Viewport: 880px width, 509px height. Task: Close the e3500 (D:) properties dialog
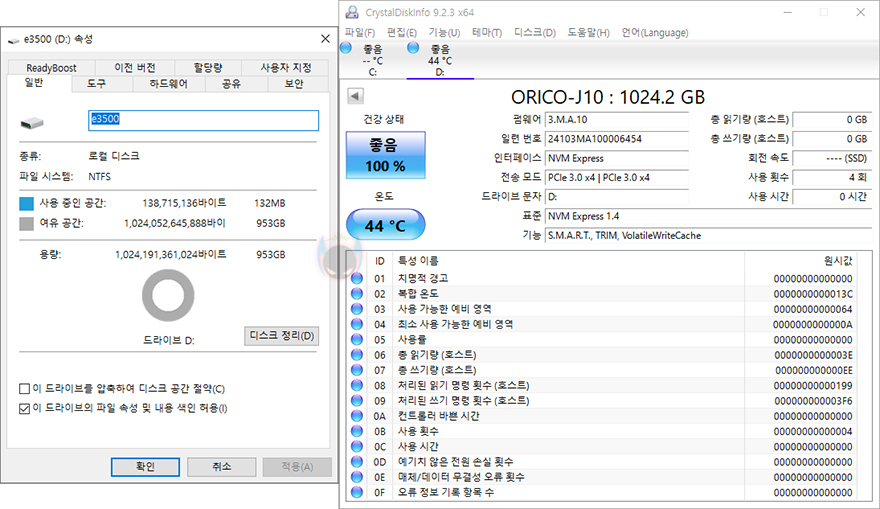click(x=325, y=39)
